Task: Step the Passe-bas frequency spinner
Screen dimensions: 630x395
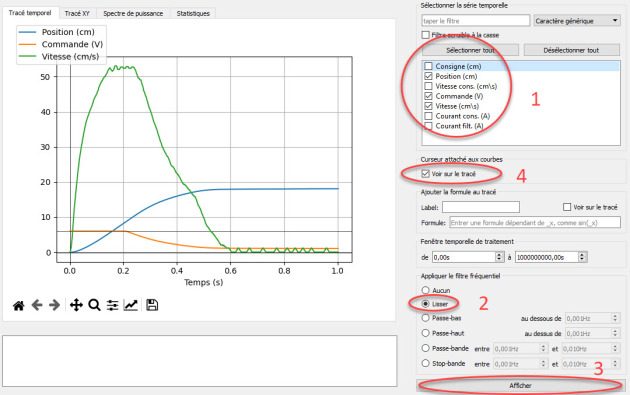Action: tap(615, 318)
